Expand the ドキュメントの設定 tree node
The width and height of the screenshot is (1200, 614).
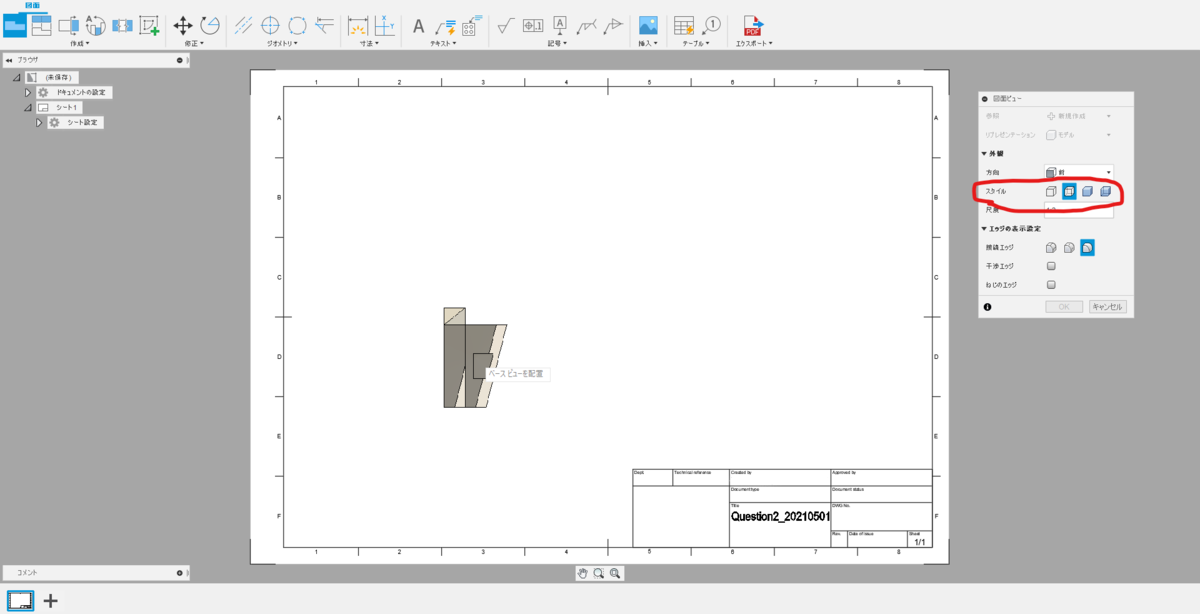29,92
